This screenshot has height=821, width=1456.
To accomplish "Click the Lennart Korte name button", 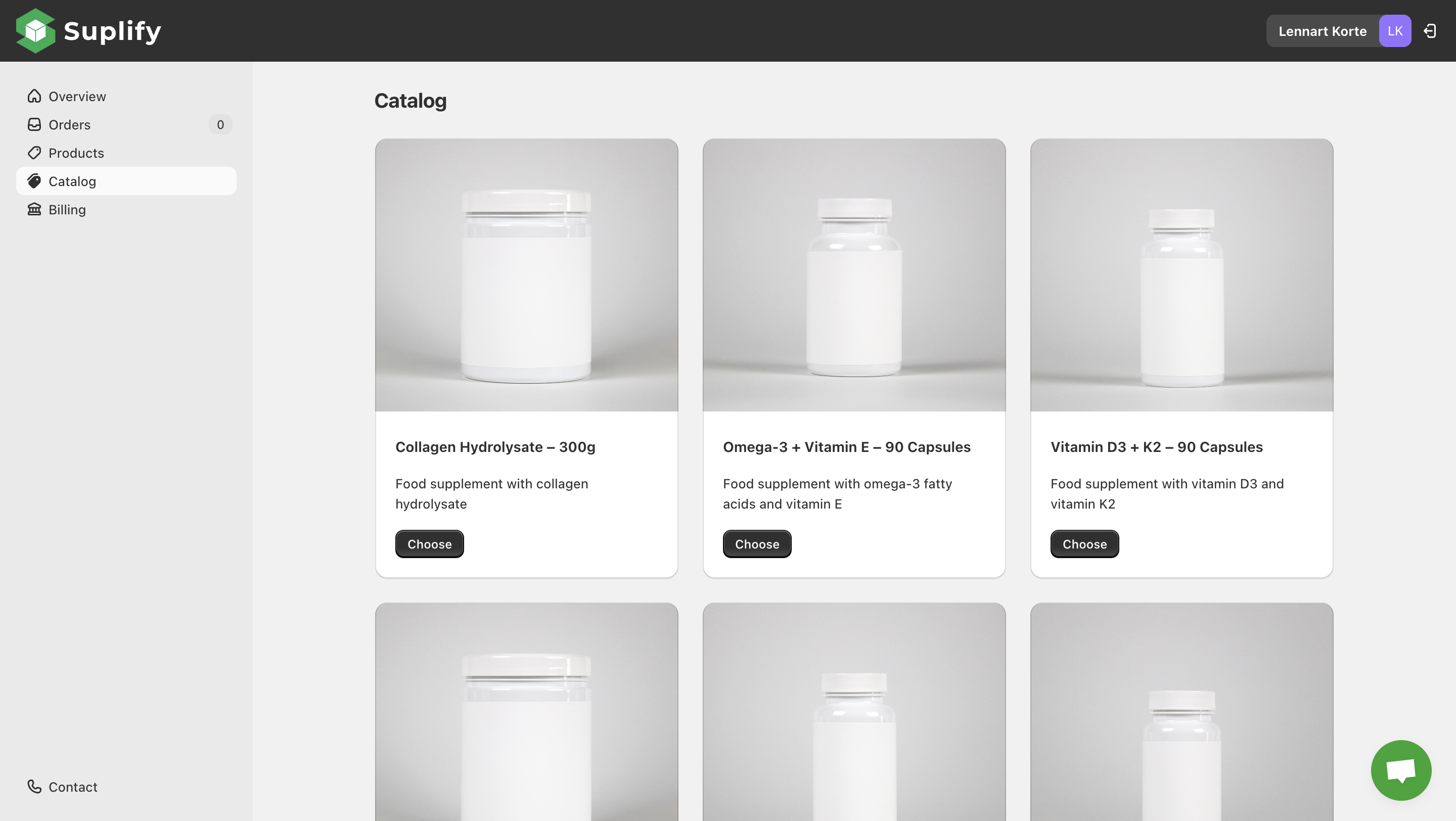I will [x=1323, y=30].
